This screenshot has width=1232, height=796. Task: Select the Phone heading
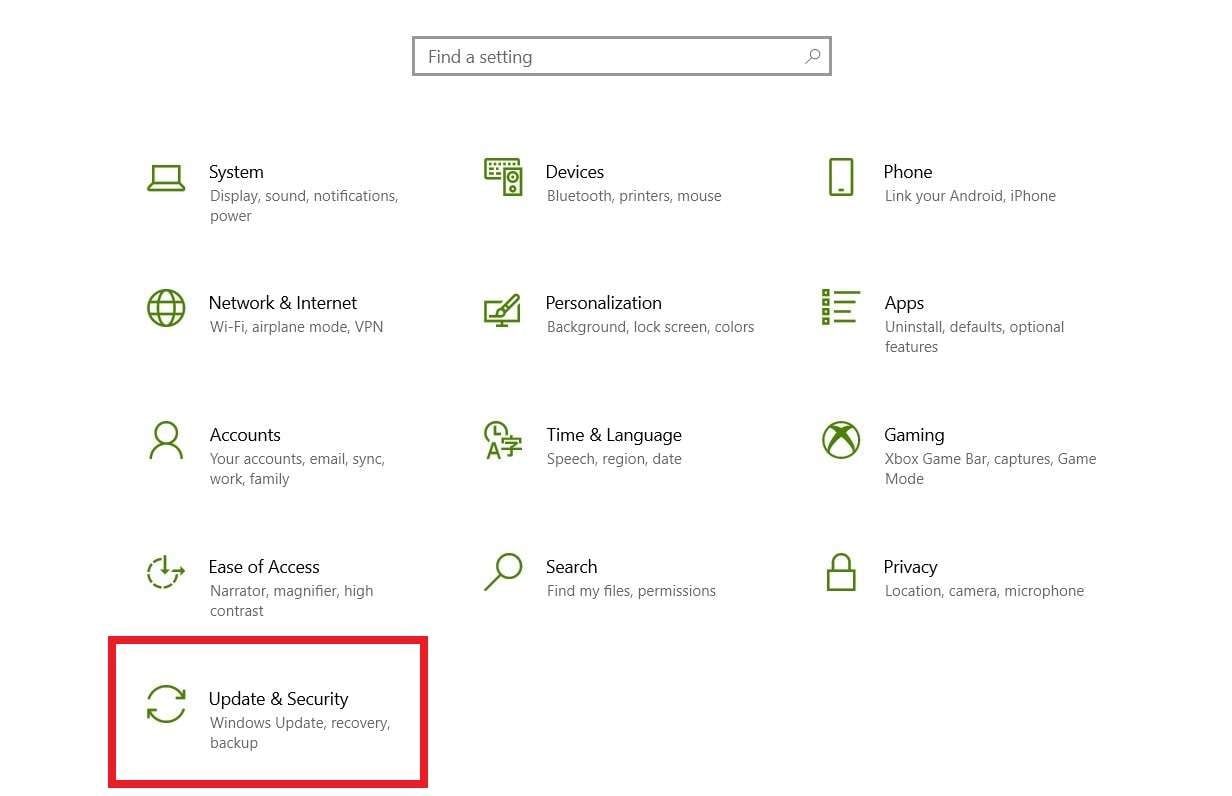coord(908,172)
